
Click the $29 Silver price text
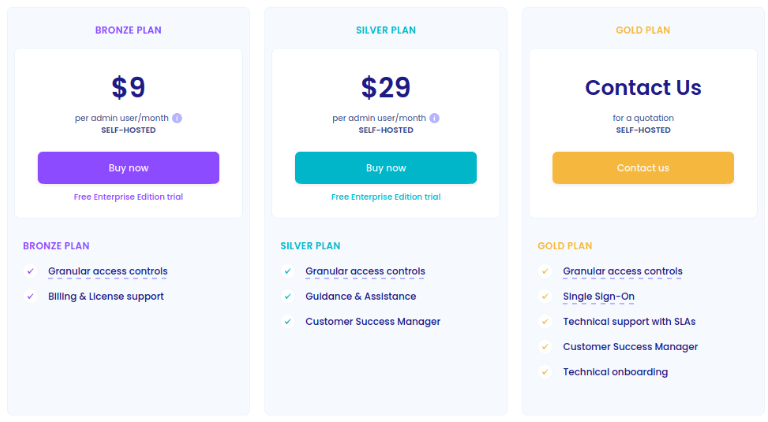[x=385, y=88]
